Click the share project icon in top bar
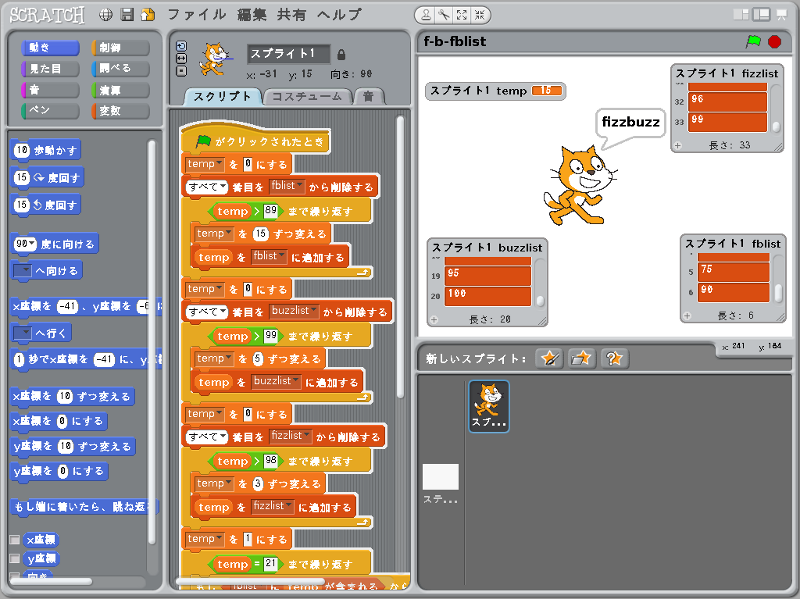This screenshot has width=800, height=599. pos(148,15)
